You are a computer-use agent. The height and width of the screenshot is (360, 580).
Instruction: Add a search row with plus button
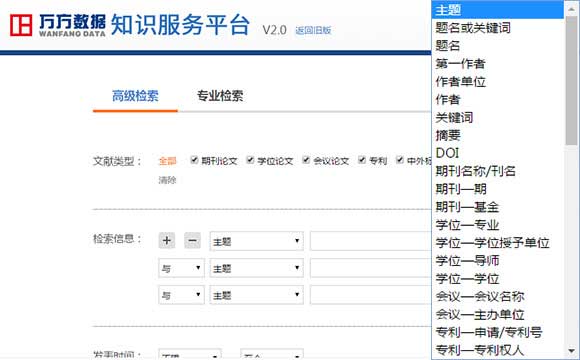pos(167,240)
